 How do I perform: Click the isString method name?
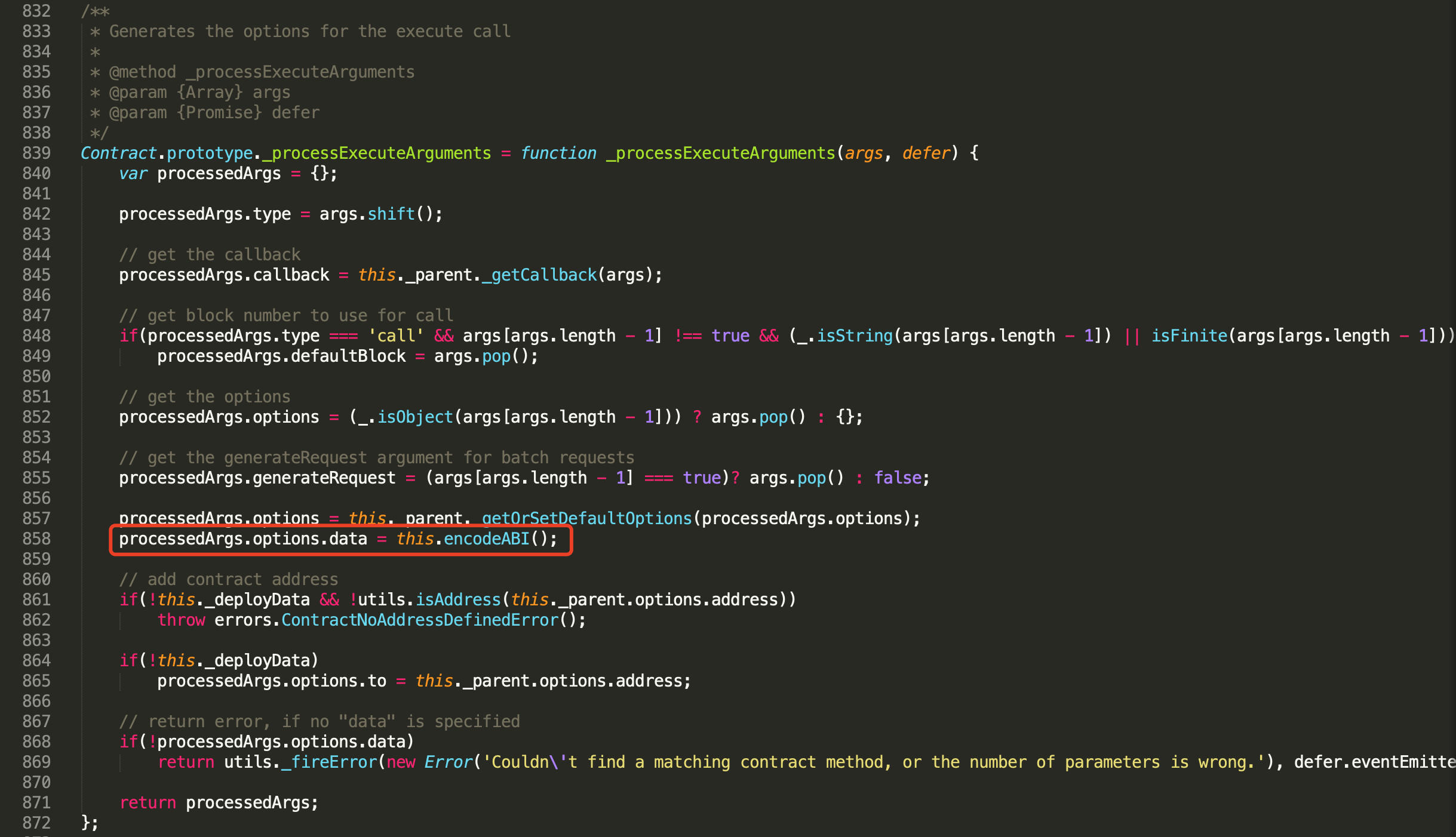click(x=854, y=336)
